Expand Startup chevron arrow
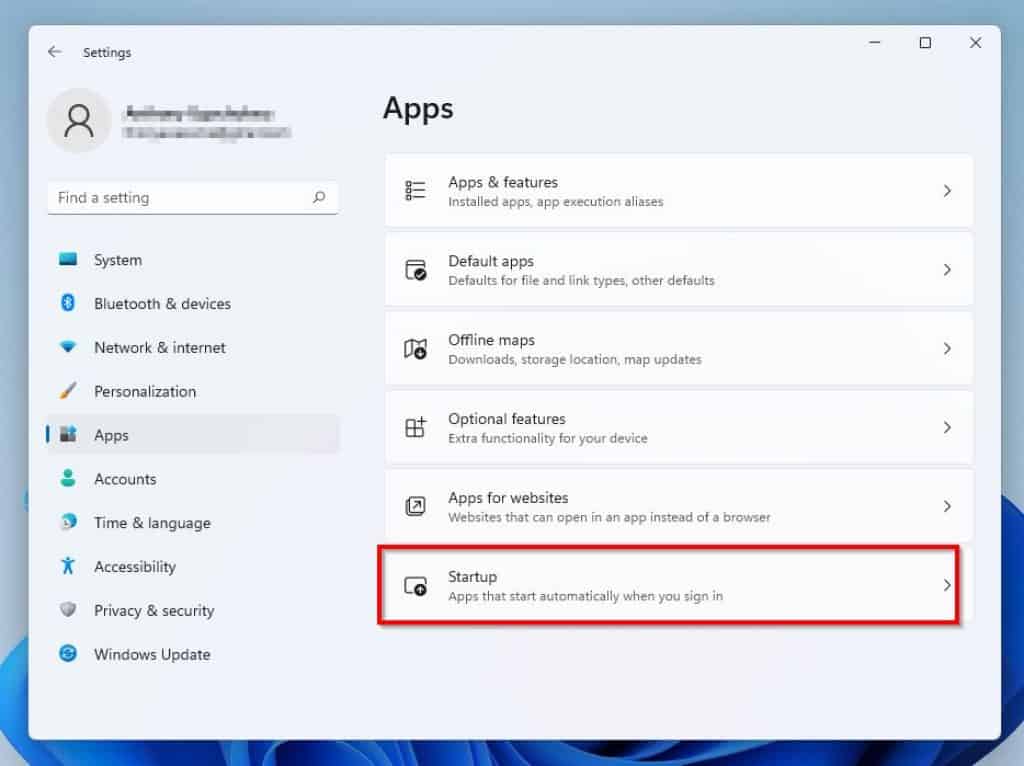The image size is (1024, 766). 947,585
